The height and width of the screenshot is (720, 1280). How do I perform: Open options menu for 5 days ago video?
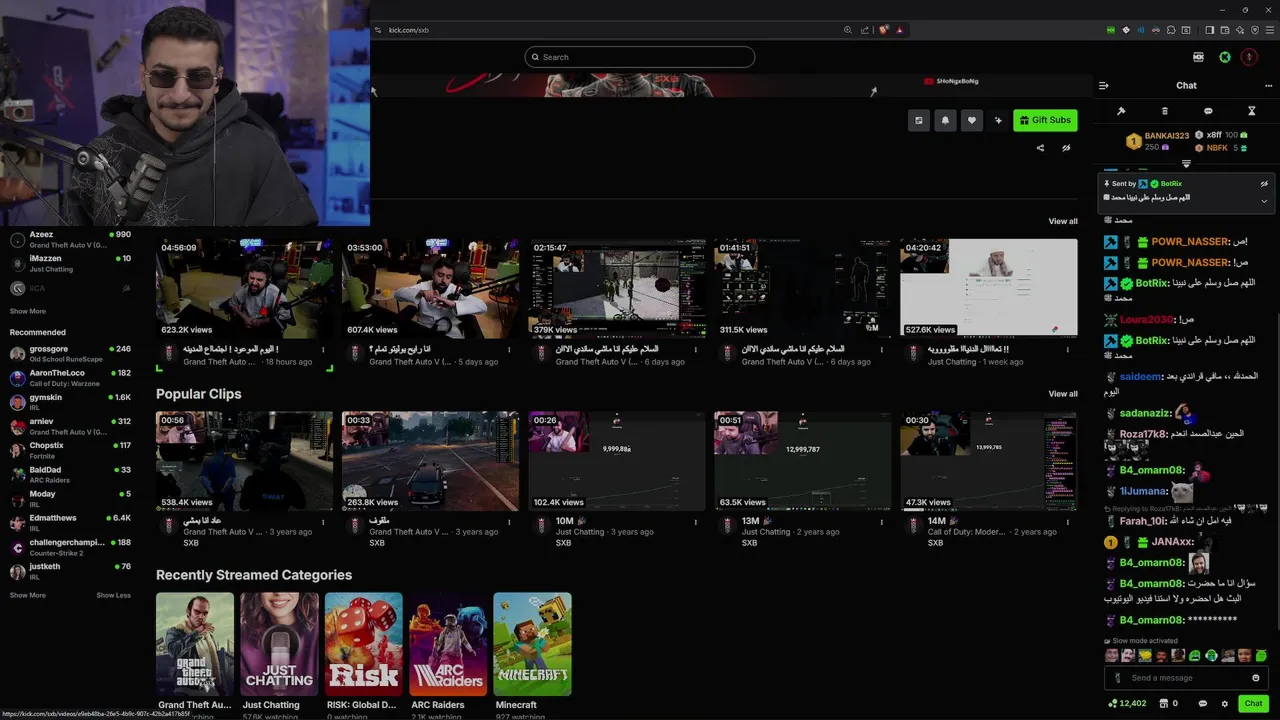(509, 350)
